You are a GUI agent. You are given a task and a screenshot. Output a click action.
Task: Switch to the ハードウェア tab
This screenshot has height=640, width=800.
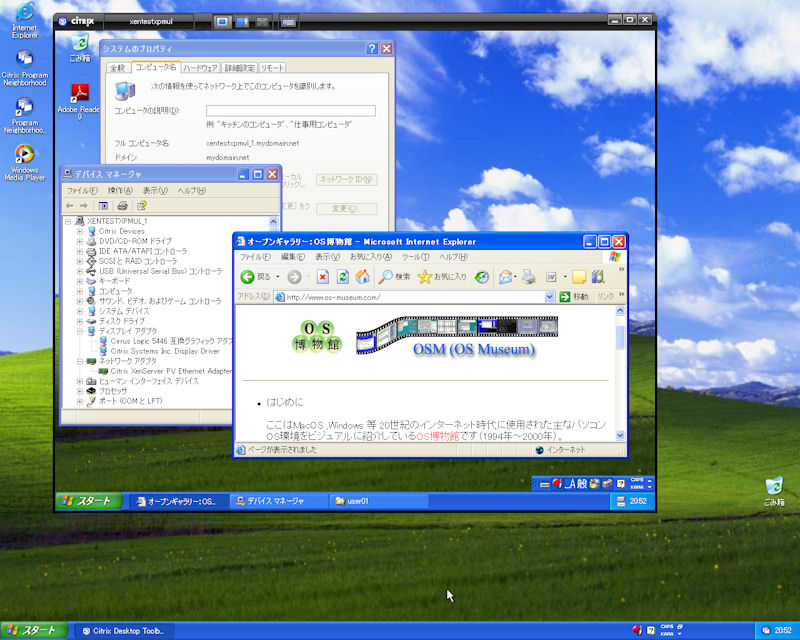point(201,68)
